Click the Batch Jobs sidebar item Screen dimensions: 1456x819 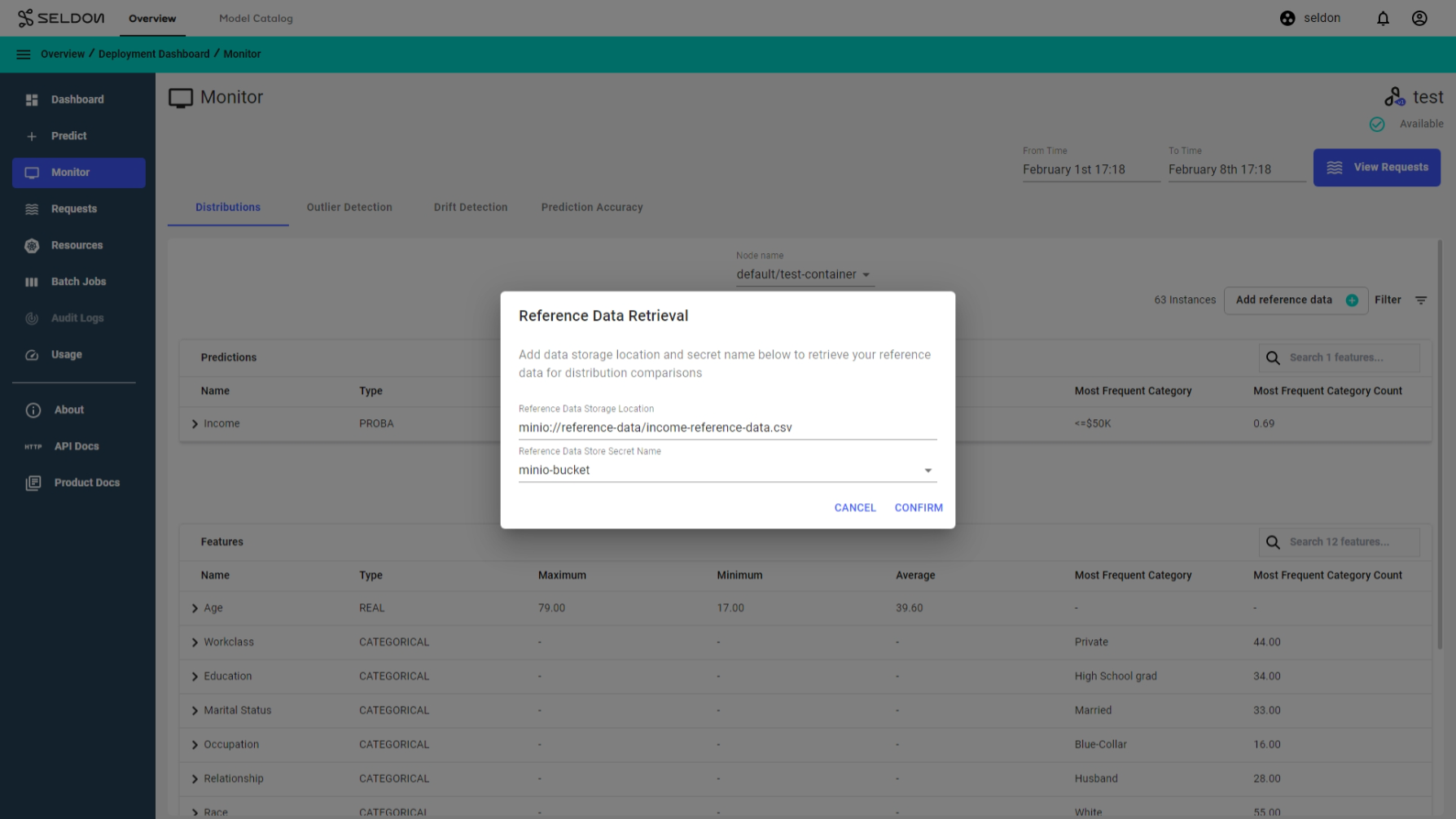coord(79,282)
